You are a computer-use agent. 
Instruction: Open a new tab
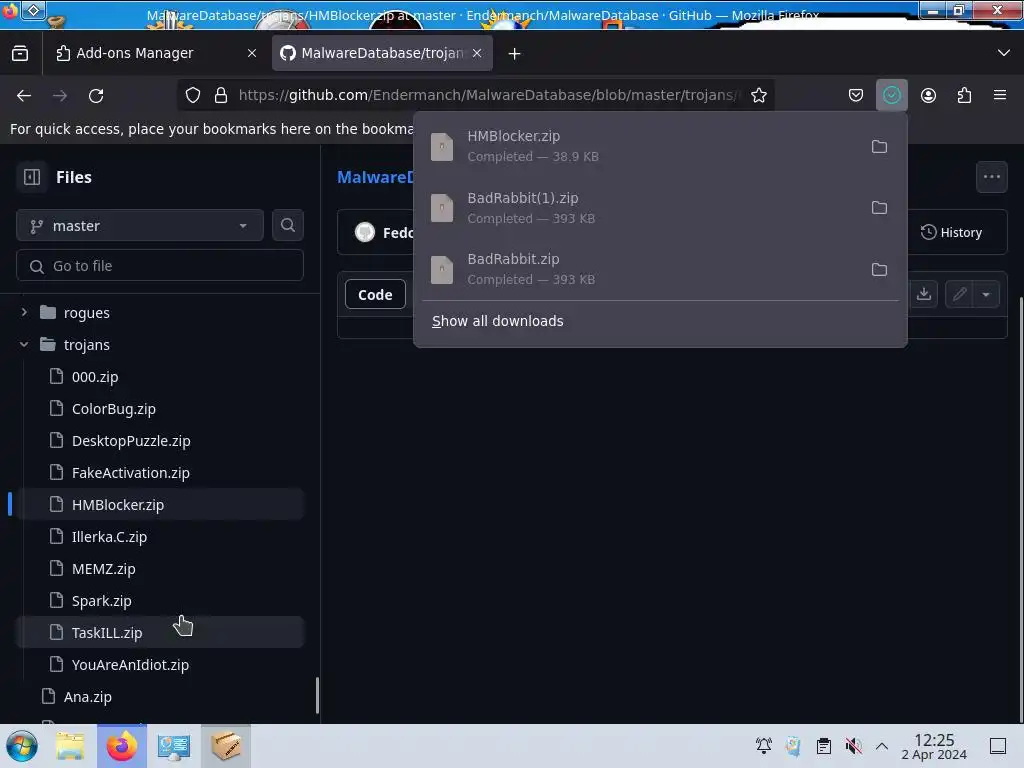[515, 54]
